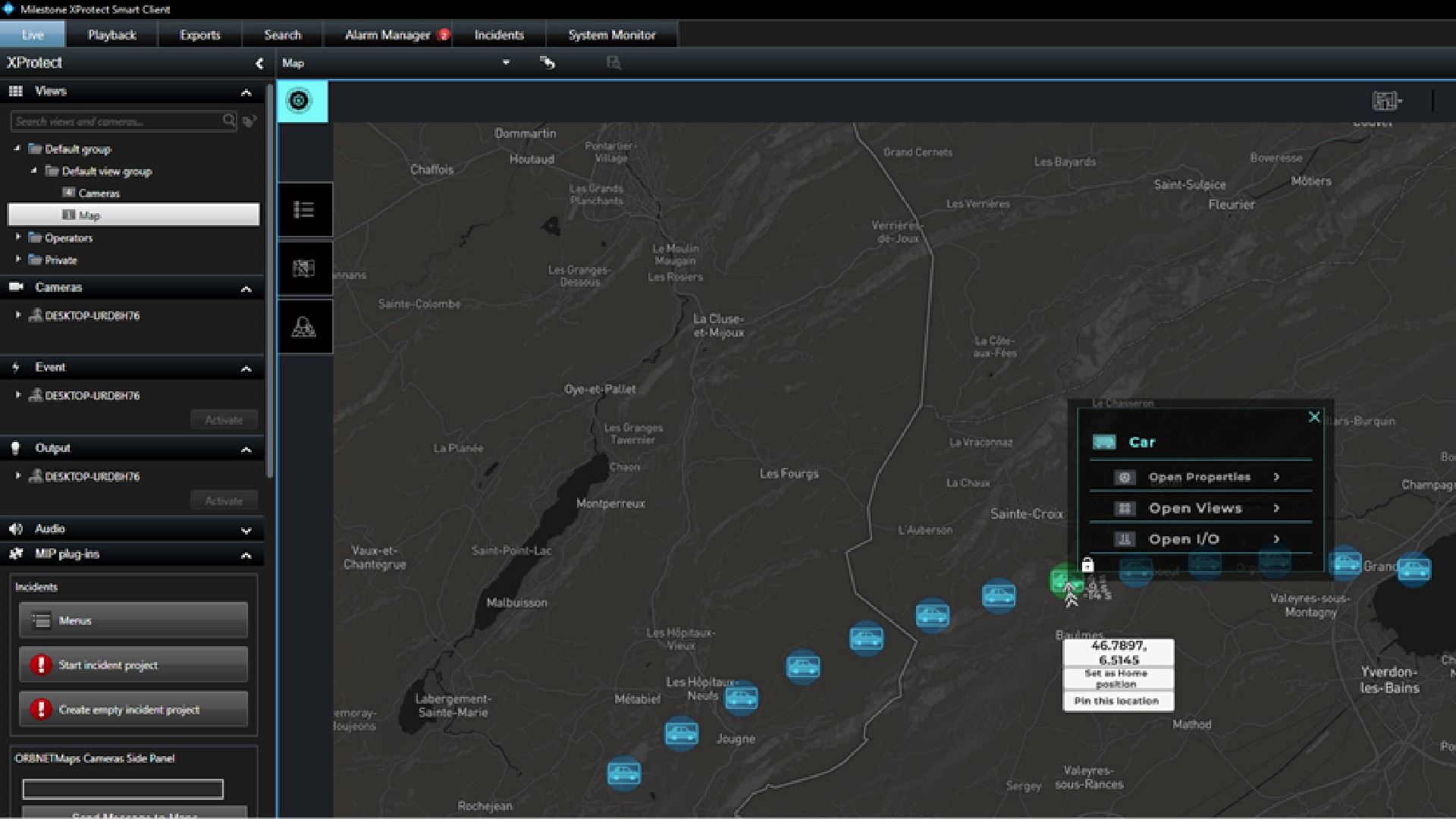This screenshot has width=1456, height=819.
Task: Open the Map view dropdown arrow
Action: [506, 63]
